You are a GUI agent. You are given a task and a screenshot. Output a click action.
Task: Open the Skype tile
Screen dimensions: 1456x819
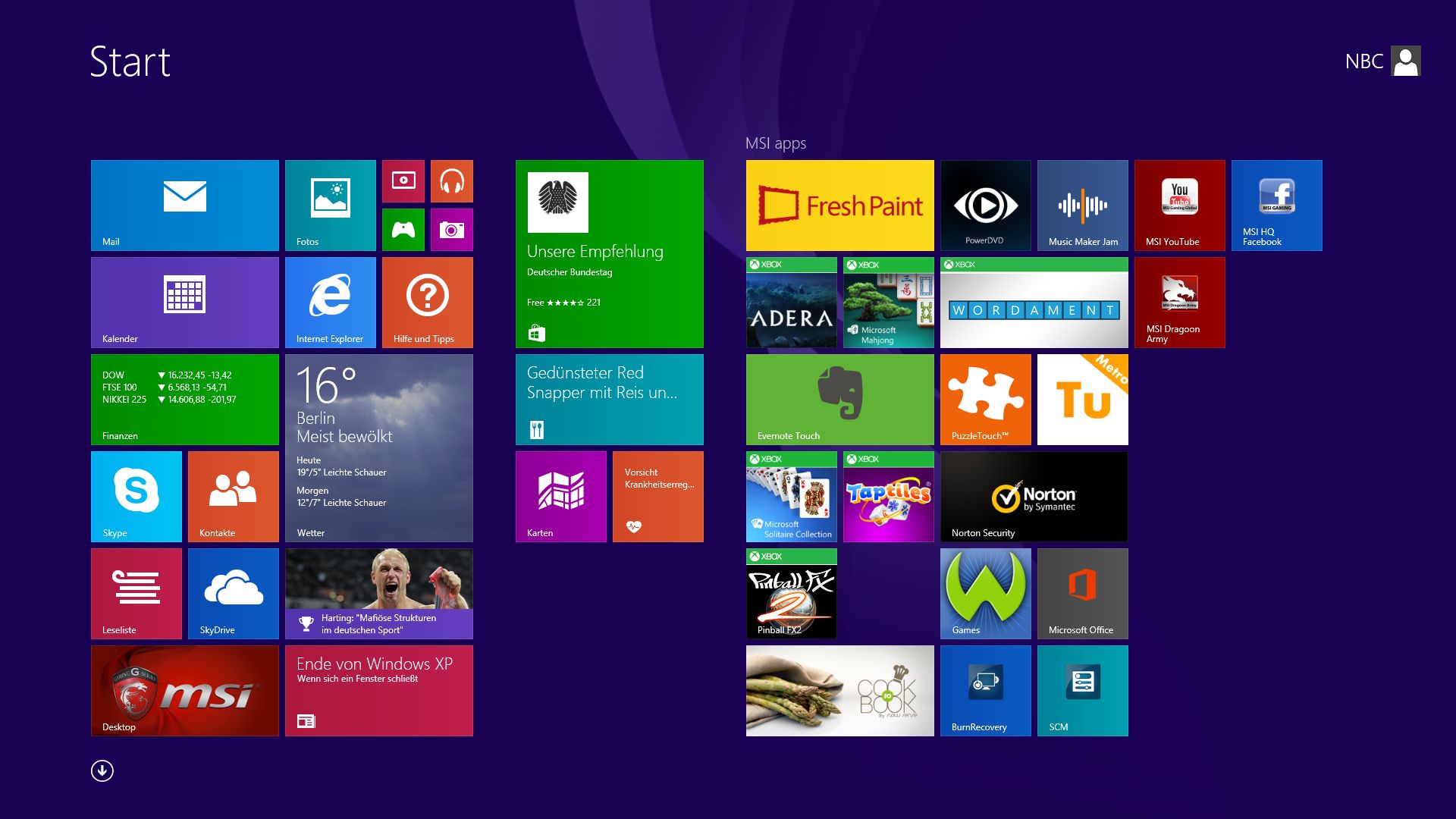tap(136, 496)
